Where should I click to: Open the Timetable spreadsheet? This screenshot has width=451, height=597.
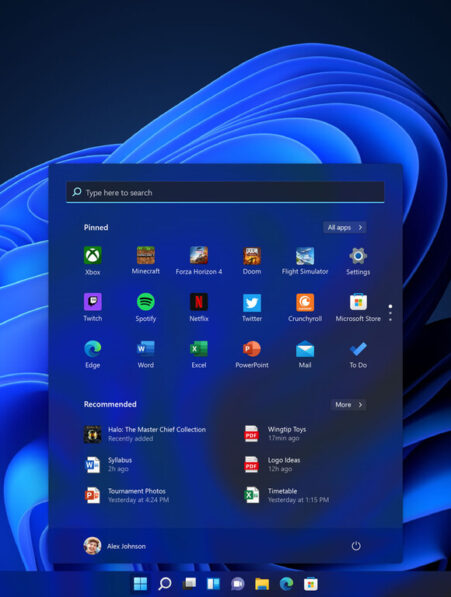(287, 495)
